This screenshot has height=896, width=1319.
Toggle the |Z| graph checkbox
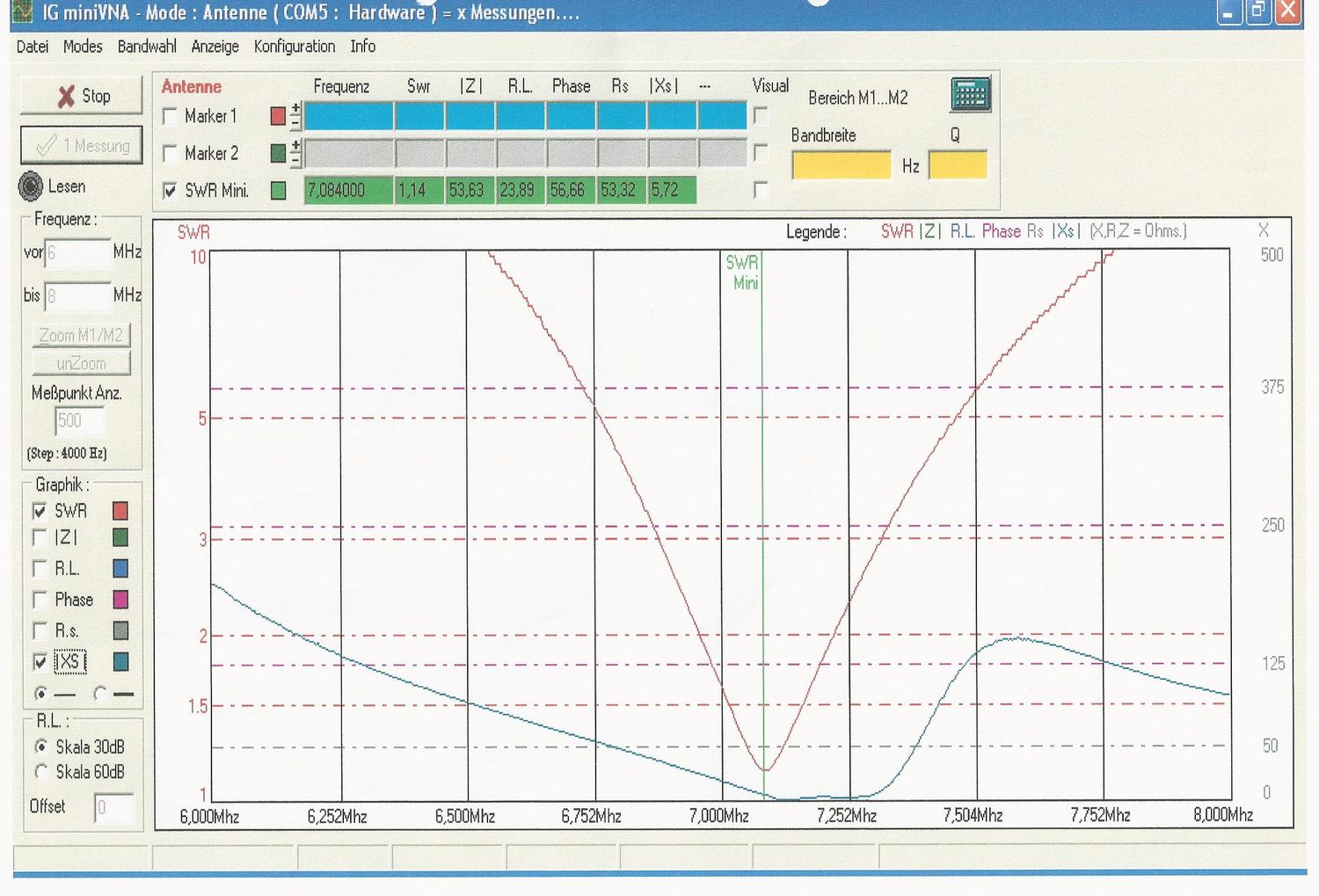click(x=40, y=537)
